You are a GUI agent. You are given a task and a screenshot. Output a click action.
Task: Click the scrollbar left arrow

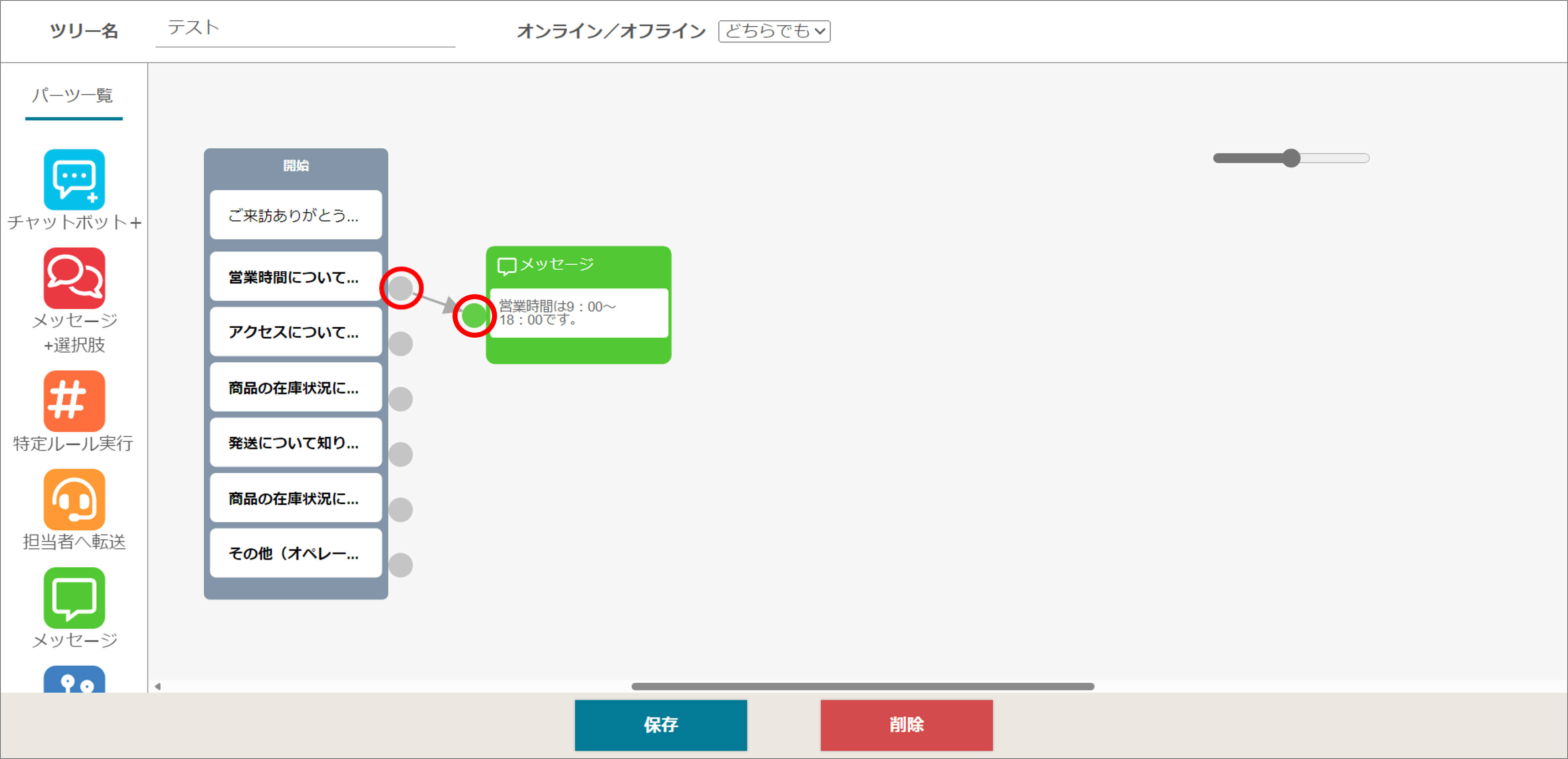click(x=158, y=686)
